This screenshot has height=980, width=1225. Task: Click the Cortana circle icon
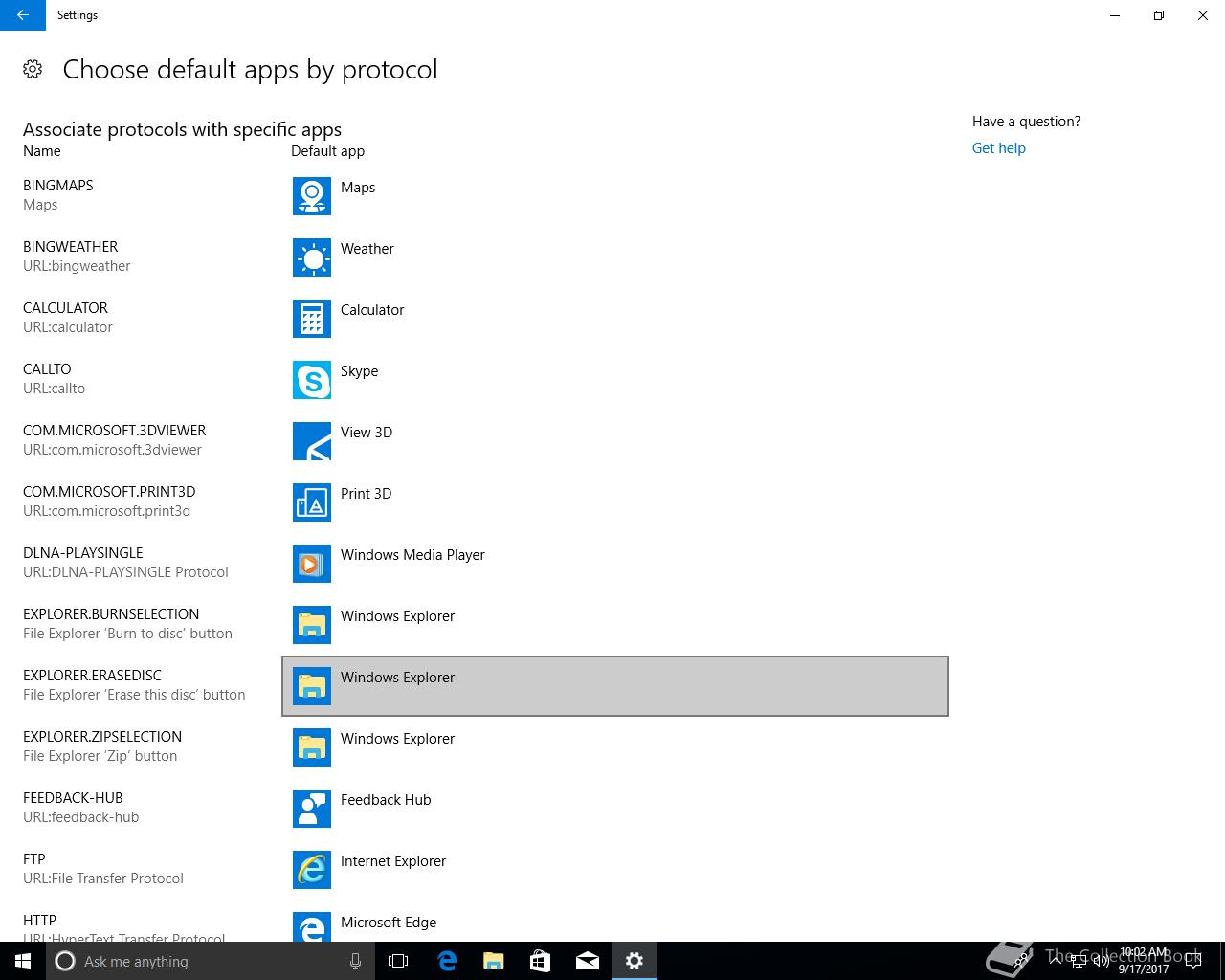(x=65, y=961)
